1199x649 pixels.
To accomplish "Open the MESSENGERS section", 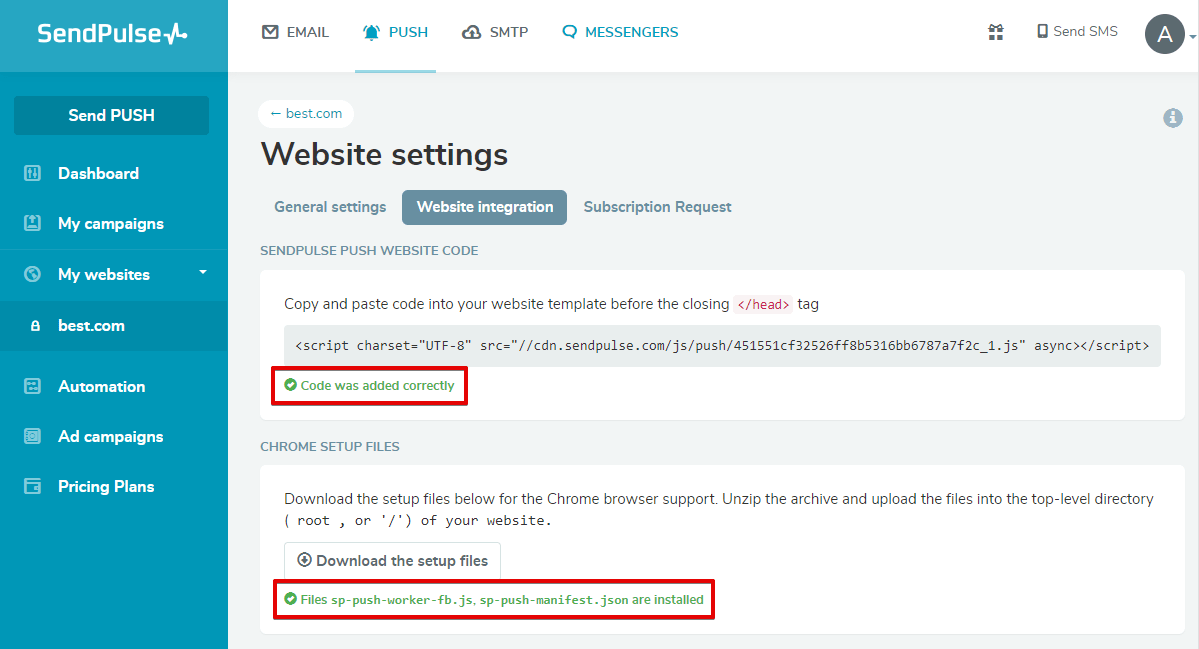I will click(x=620, y=32).
